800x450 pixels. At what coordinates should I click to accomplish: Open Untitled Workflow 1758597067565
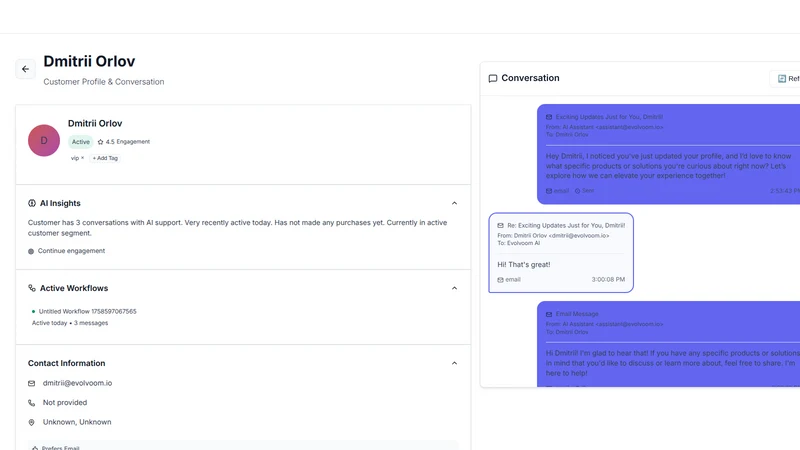pos(87,311)
